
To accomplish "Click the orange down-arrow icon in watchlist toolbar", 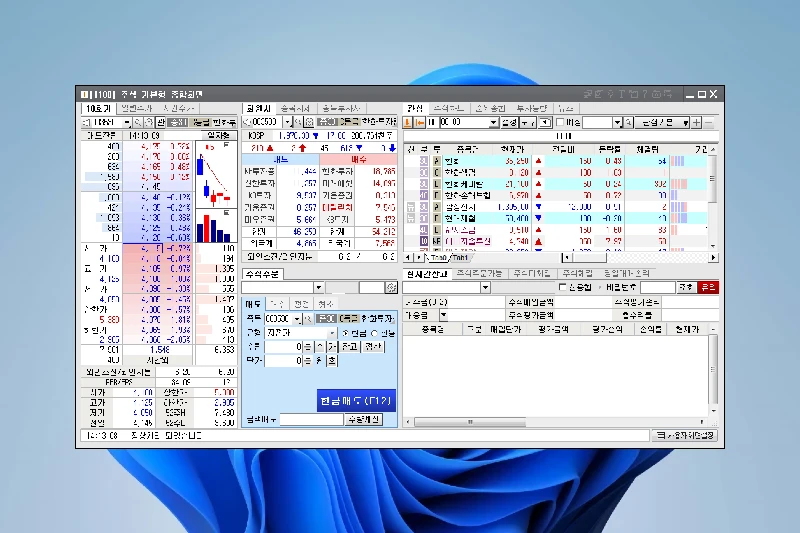I will click(x=408, y=122).
